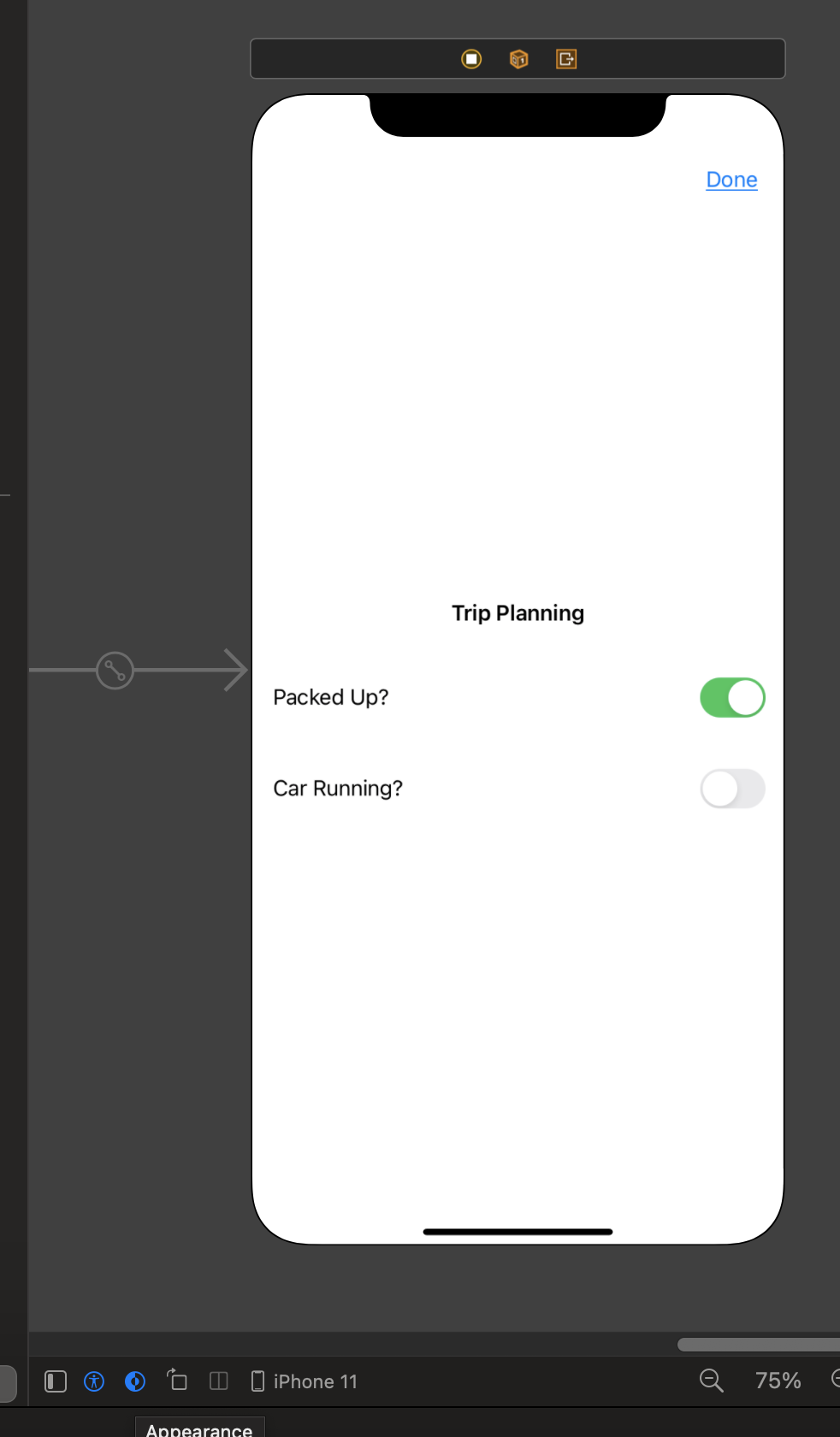
Task: Select the View Controller icon in scene dock
Action: point(471,59)
